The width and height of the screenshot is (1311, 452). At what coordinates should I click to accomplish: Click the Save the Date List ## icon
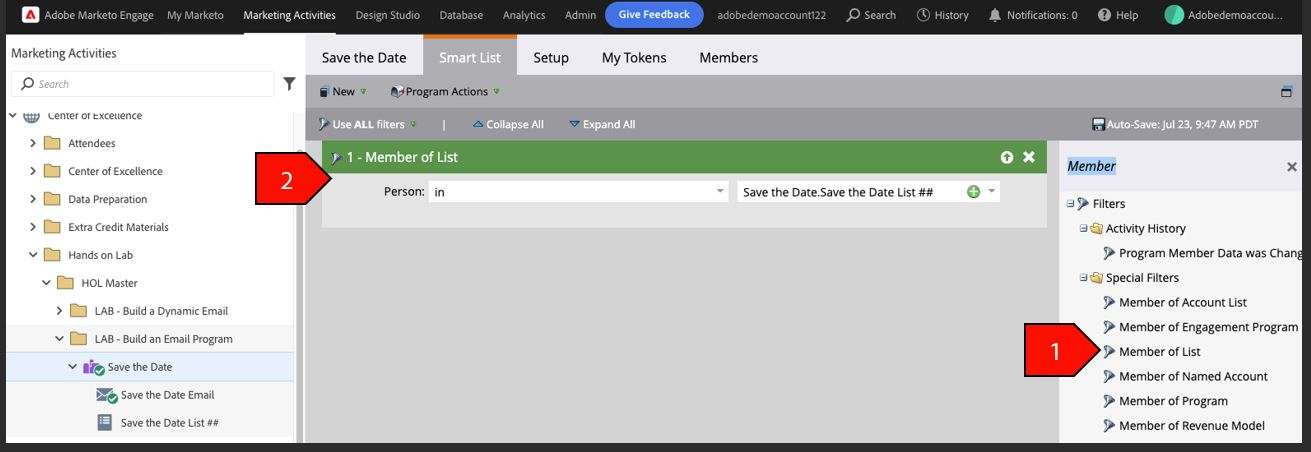click(104, 423)
